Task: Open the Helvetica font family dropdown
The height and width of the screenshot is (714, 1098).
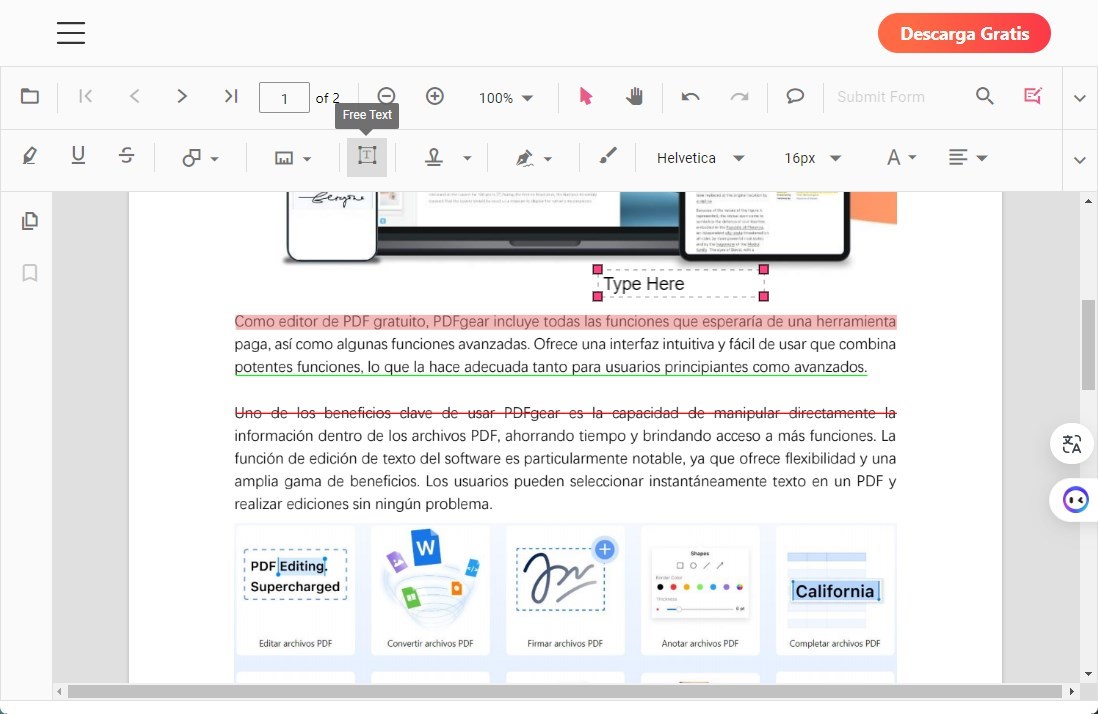Action: coord(700,157)
